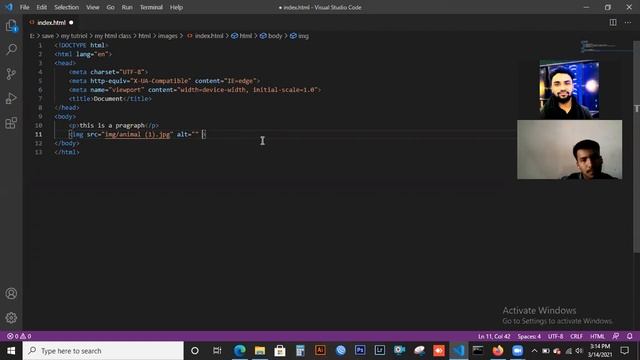
Task: Open the Go menu
Action: click(x=111, y=7)
